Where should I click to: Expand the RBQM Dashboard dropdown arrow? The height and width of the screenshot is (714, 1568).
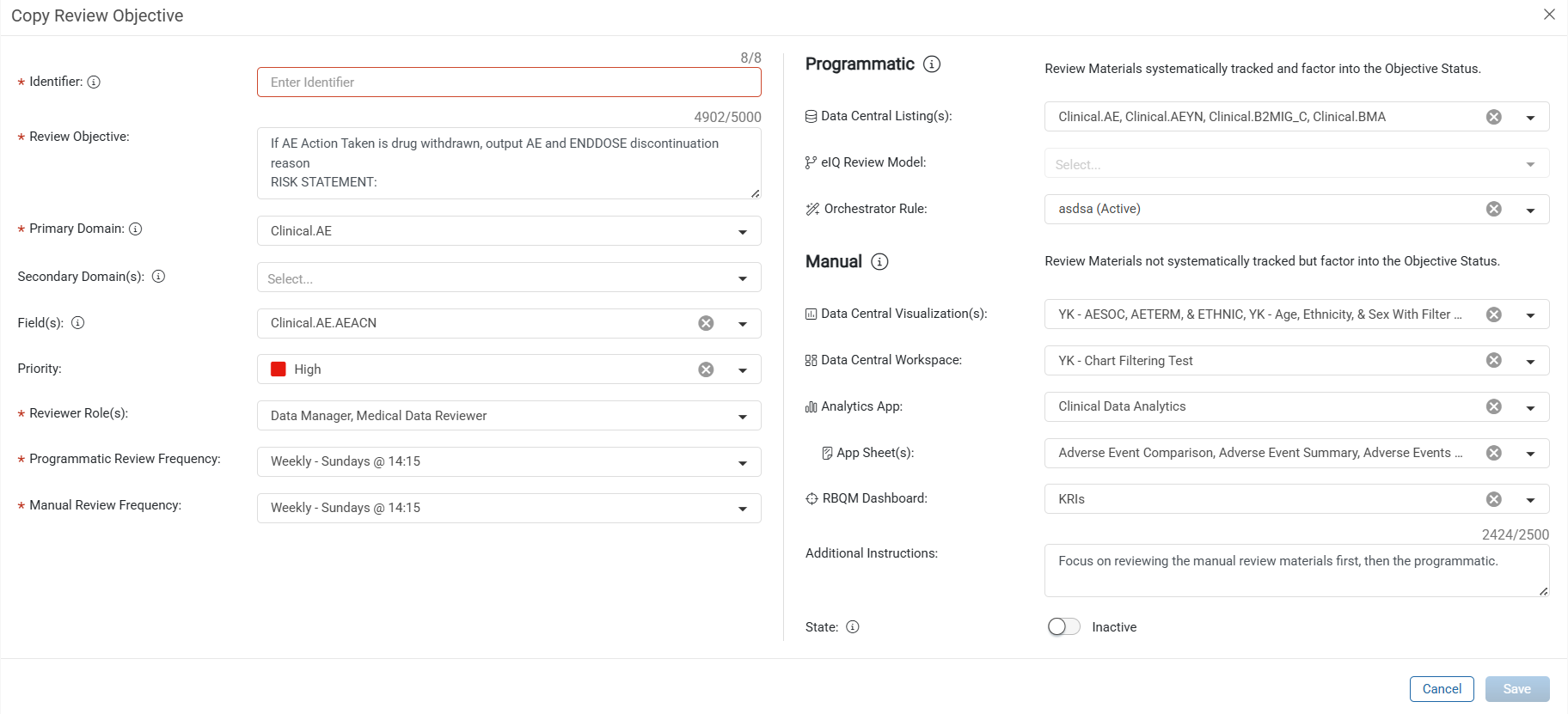coord(1530,500)
